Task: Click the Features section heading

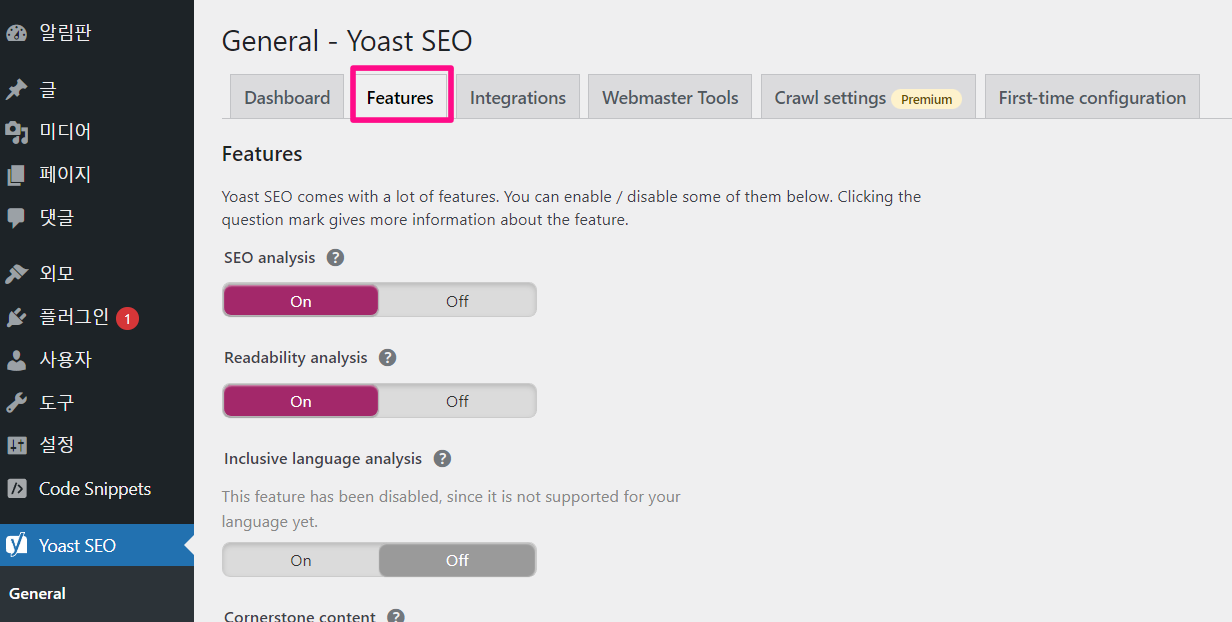Action: pos(262,154)
